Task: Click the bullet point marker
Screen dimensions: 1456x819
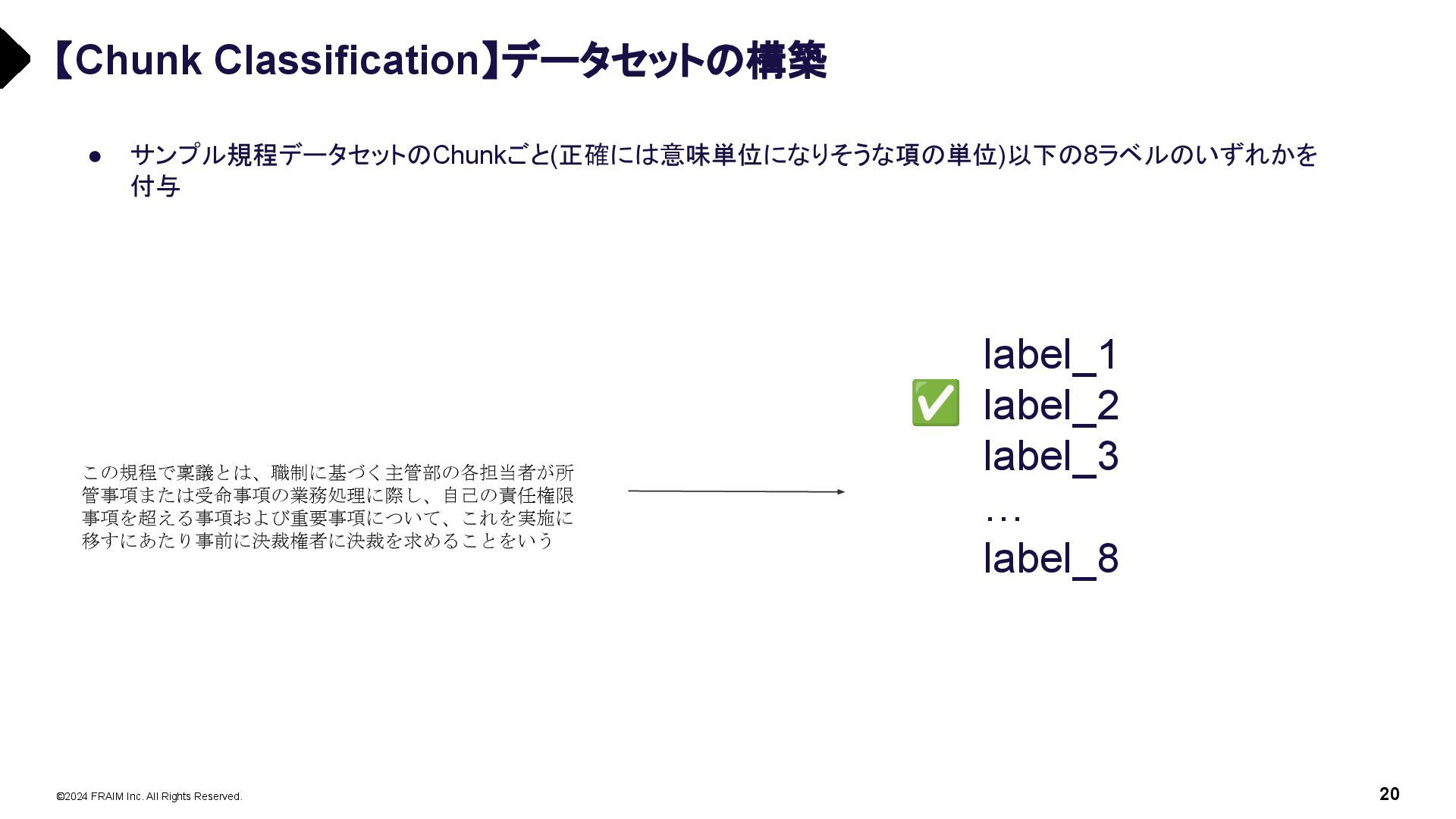Action: [96, 156]
